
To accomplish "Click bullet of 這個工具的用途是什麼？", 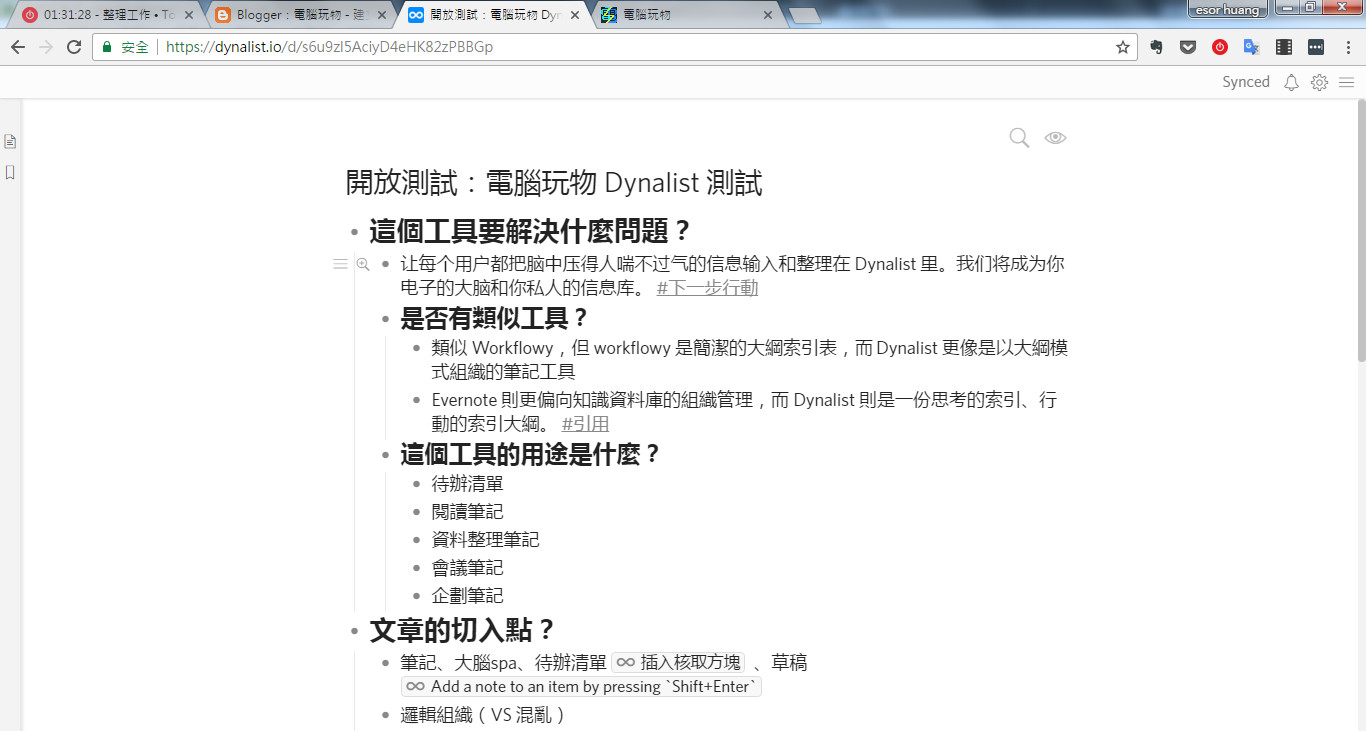I will 385,456.
